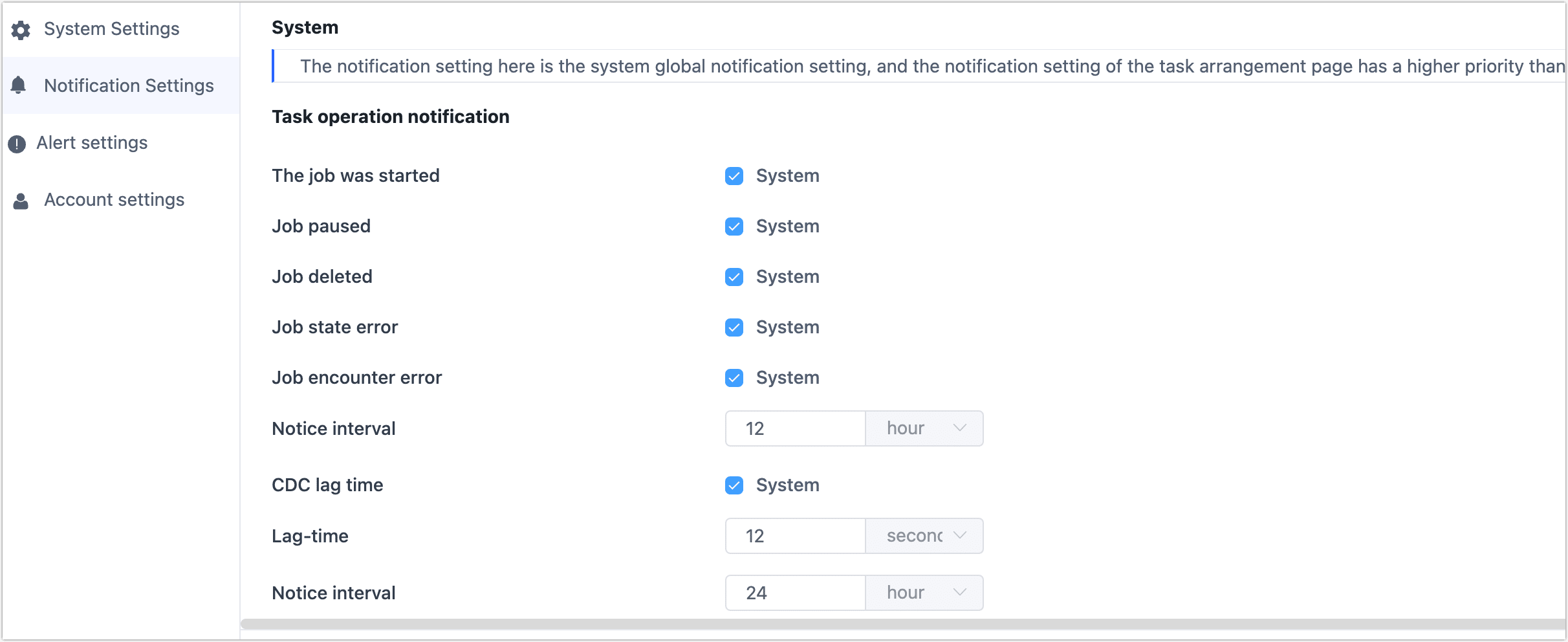Uncheck System for 'Job state error'
Viewport: 1568px width, 642px height.
click(734, 327)
